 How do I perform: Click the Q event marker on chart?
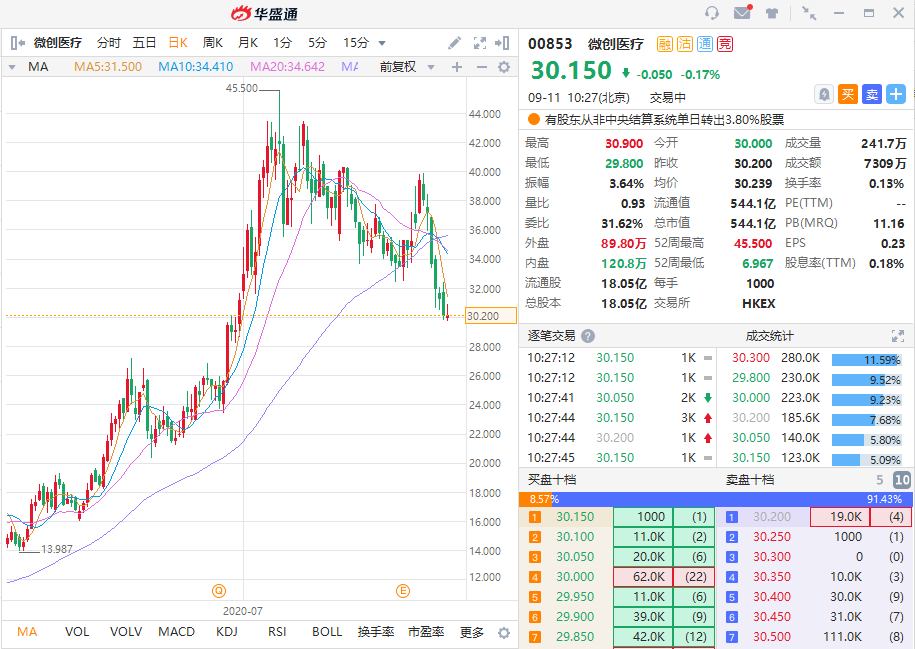pos(219,591)
